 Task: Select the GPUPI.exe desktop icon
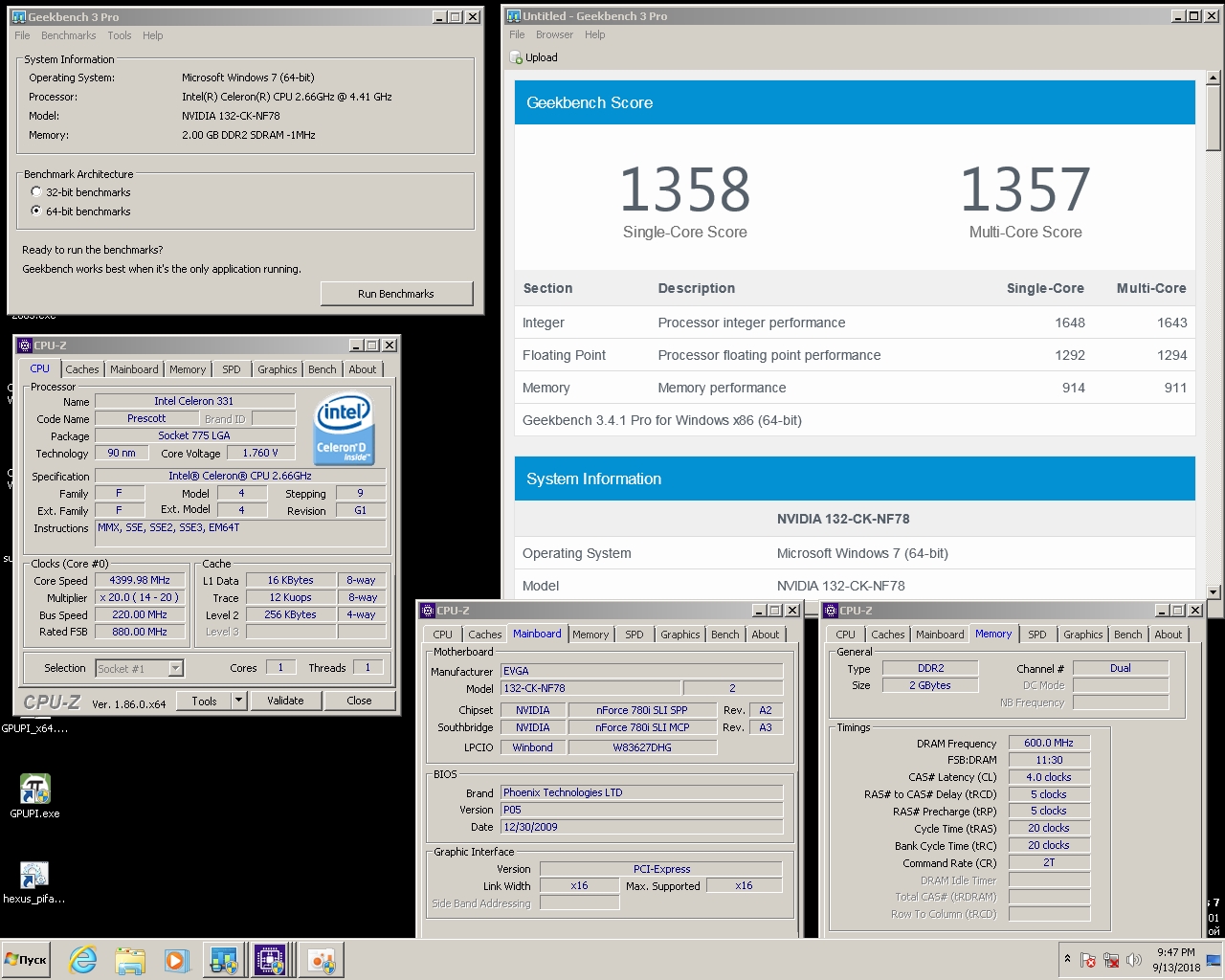(x=34, y=790)
